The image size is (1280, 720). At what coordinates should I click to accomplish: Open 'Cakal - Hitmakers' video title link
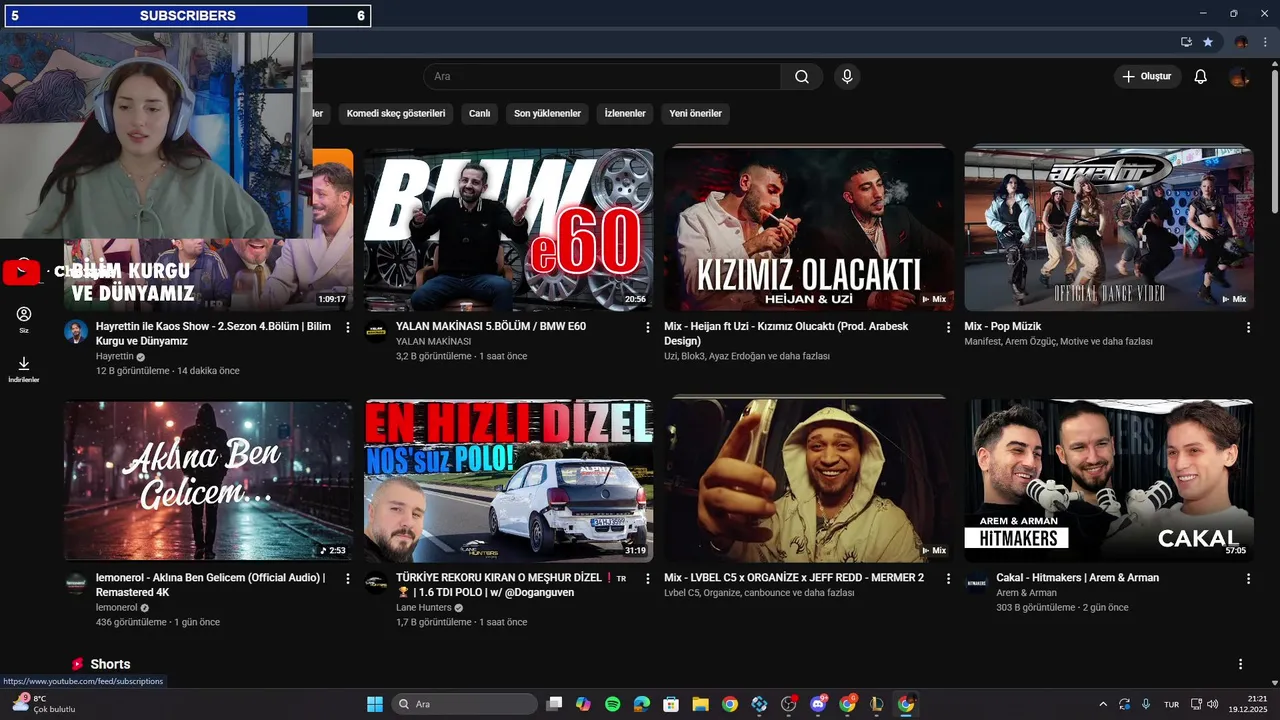point(1078,577)
